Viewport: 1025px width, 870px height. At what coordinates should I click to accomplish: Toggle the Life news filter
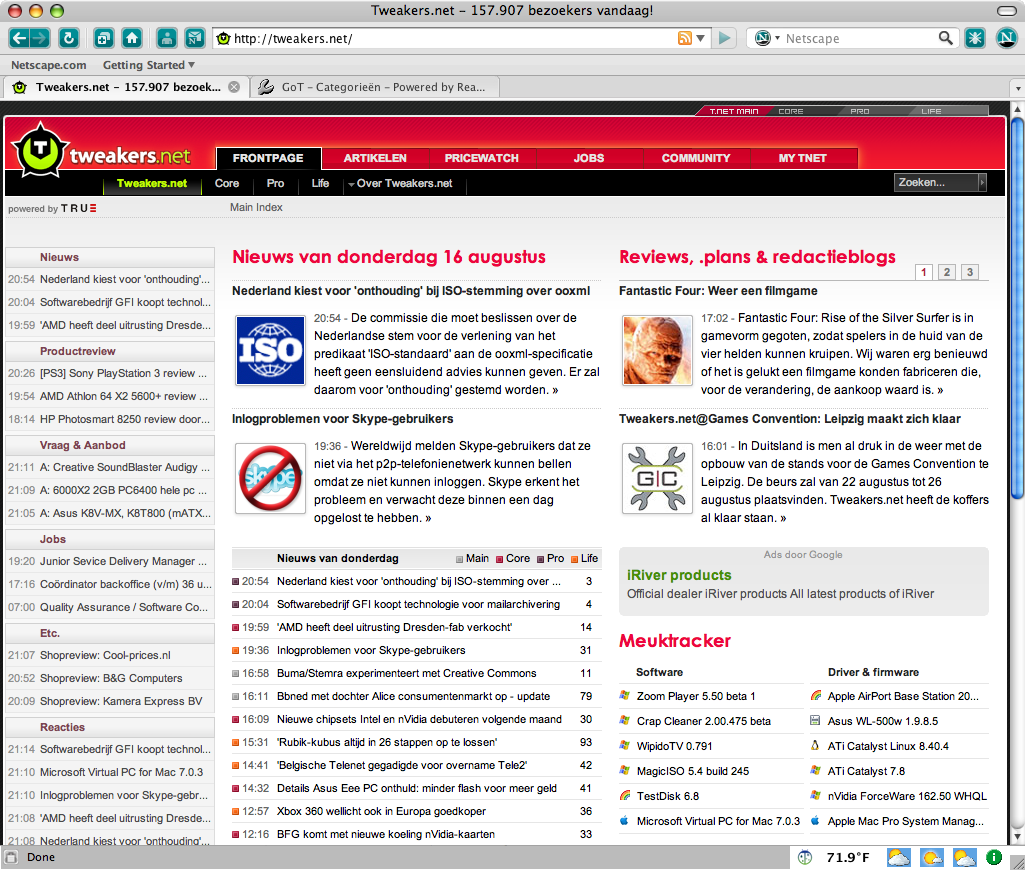(584, 558)
